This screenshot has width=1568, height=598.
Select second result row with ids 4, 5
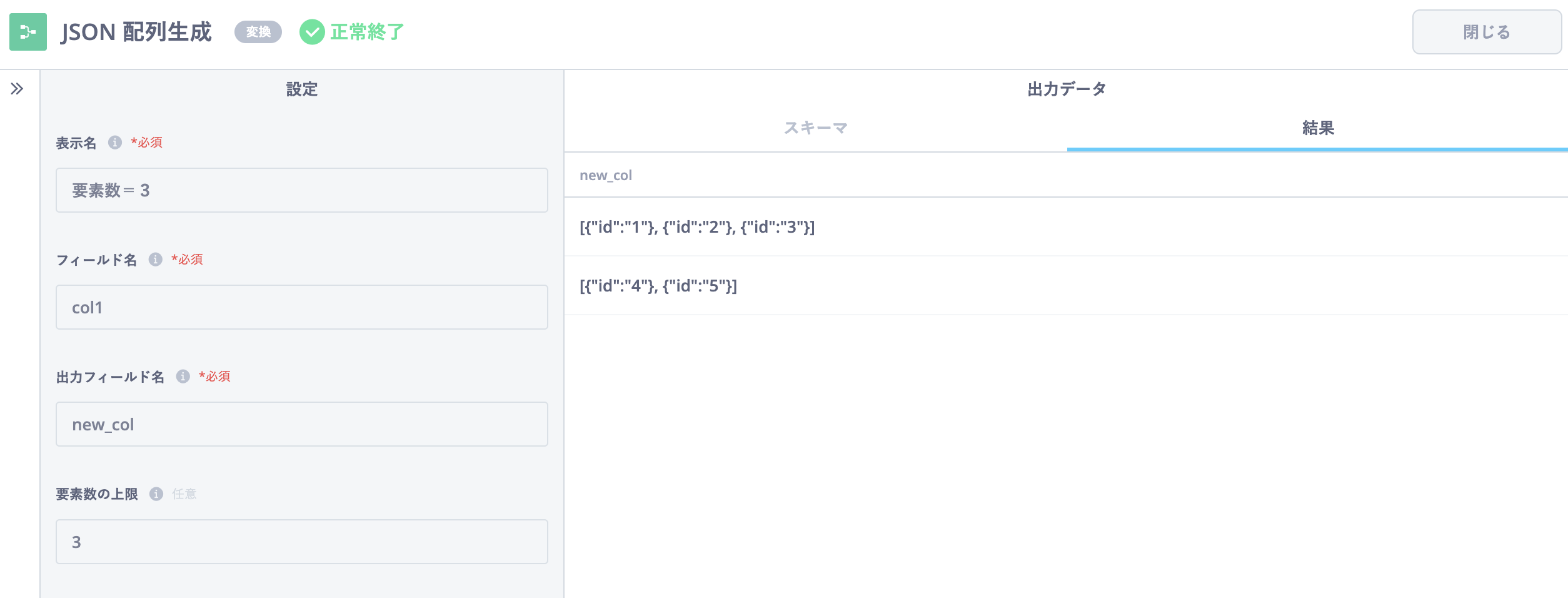(658, 286)
